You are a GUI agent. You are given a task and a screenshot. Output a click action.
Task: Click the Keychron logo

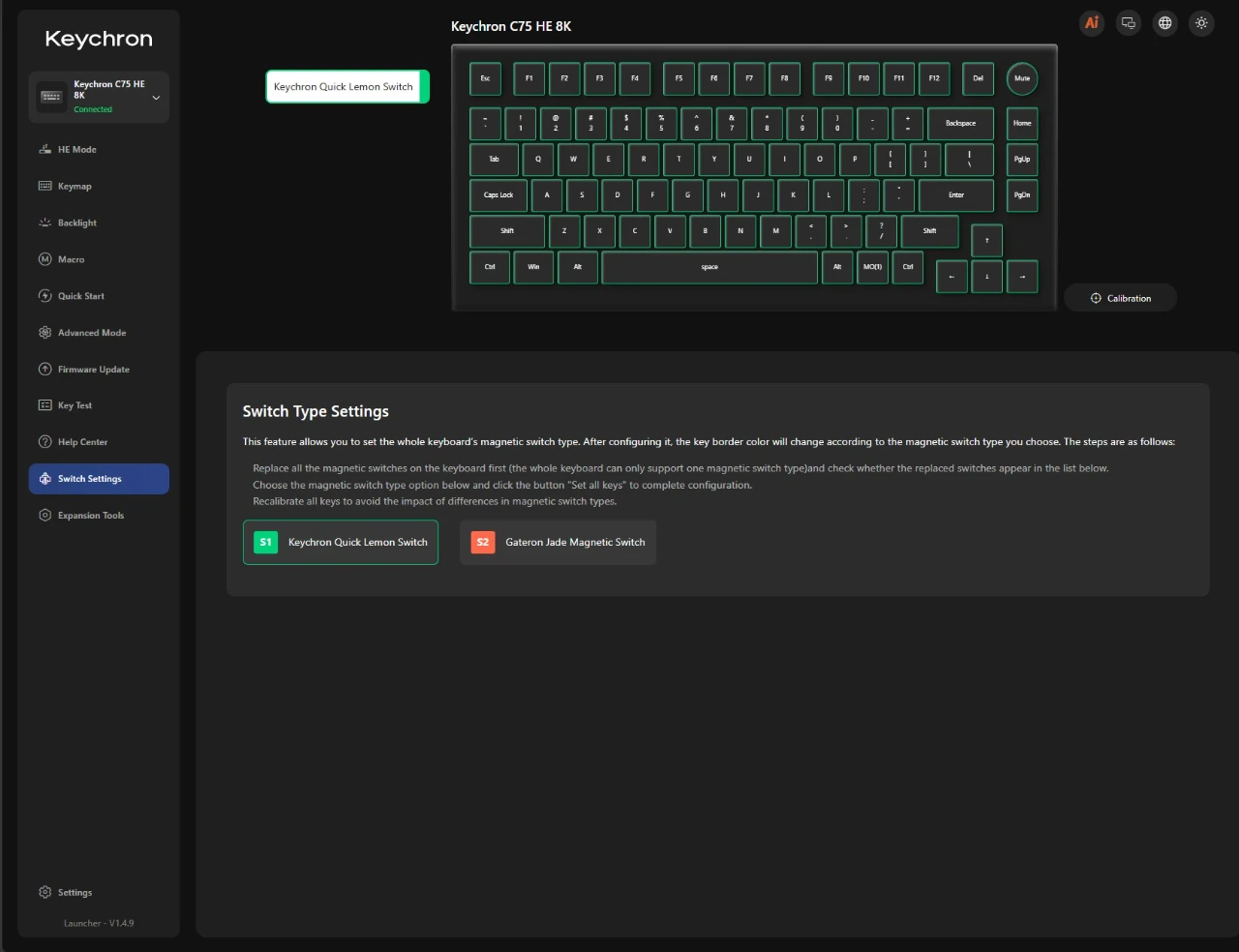(x=99, y=39)
